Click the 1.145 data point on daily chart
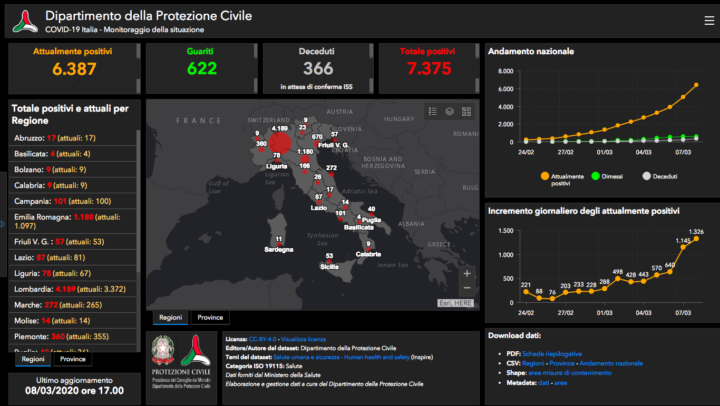This screenshot has height=406, width=720. pyautogui.click(x=683, y=247)
